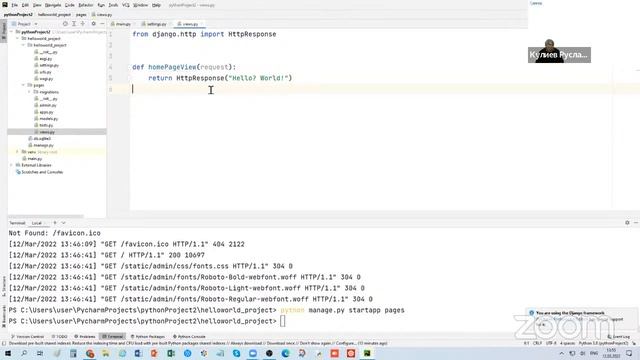Viewport: 640px width, 360px height.
Task: Open the Navigate menu
Action: click(x=53, y=5)
